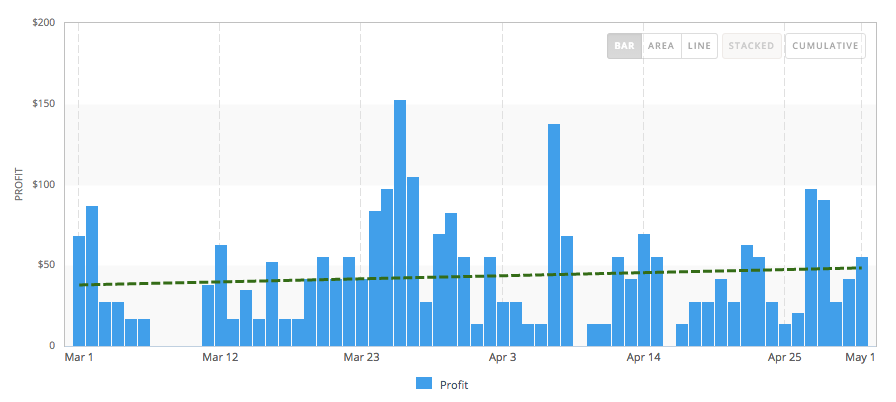The height and width of the screenshot is (402, 896).
Task: Click the $100 y-axis label
Action: point(45,184)
